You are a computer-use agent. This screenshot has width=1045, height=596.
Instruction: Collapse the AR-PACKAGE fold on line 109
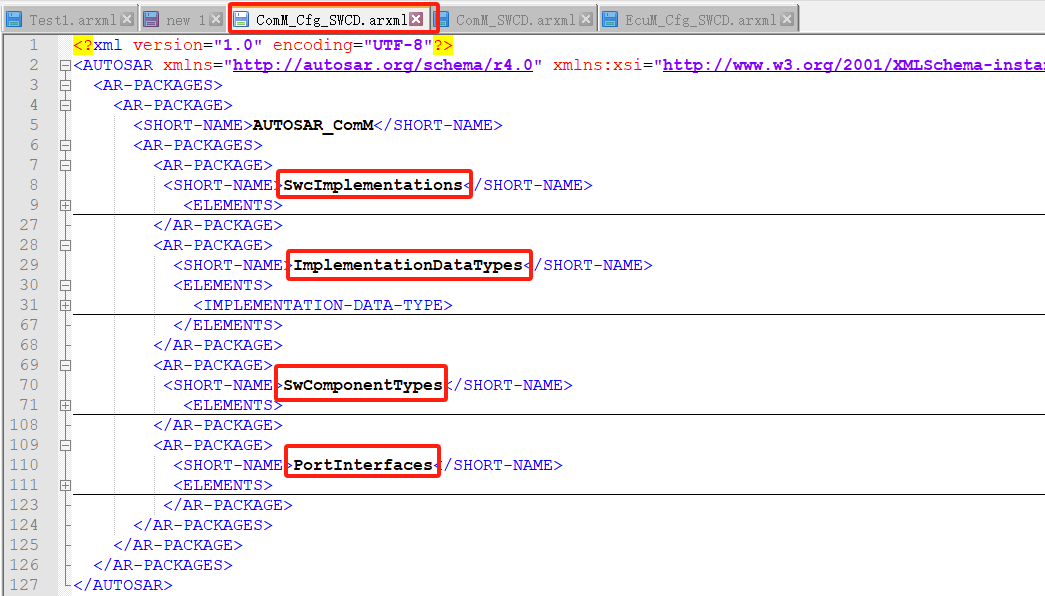pos(65,445)
